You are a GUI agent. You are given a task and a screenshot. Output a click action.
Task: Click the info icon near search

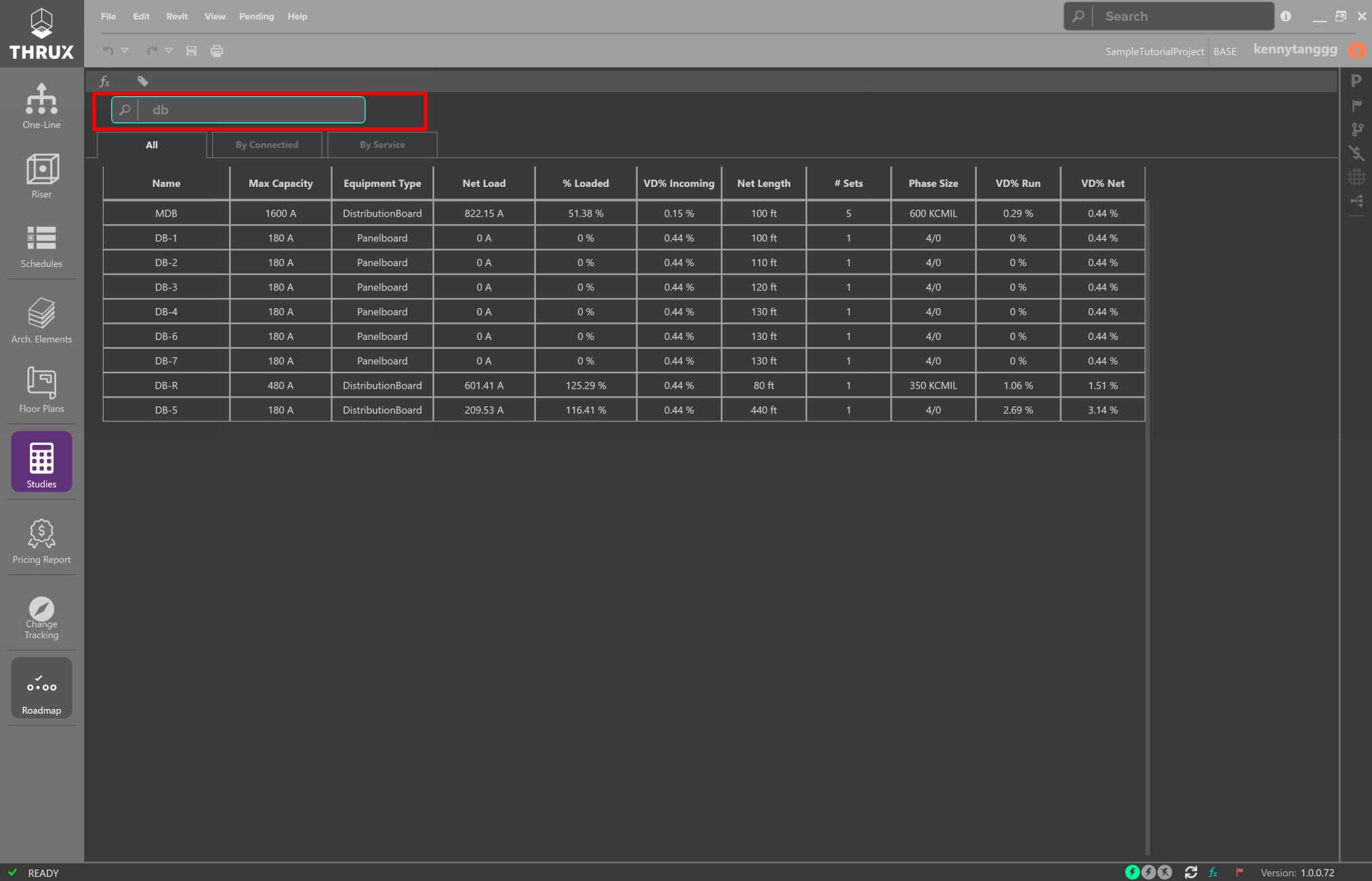point(1286,16)
